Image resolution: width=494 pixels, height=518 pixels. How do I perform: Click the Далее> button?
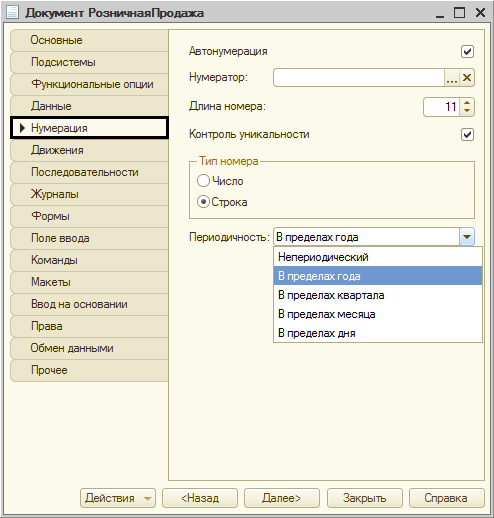point(282,498)
